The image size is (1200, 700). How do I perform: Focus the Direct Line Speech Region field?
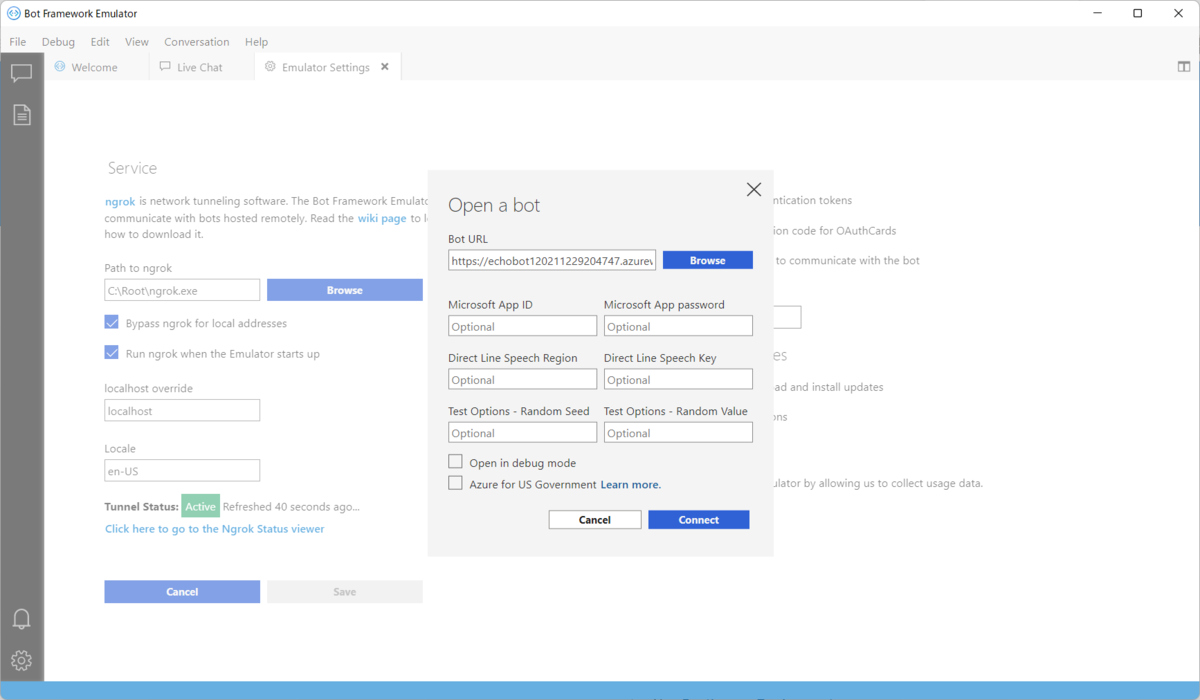coord(522,379)
